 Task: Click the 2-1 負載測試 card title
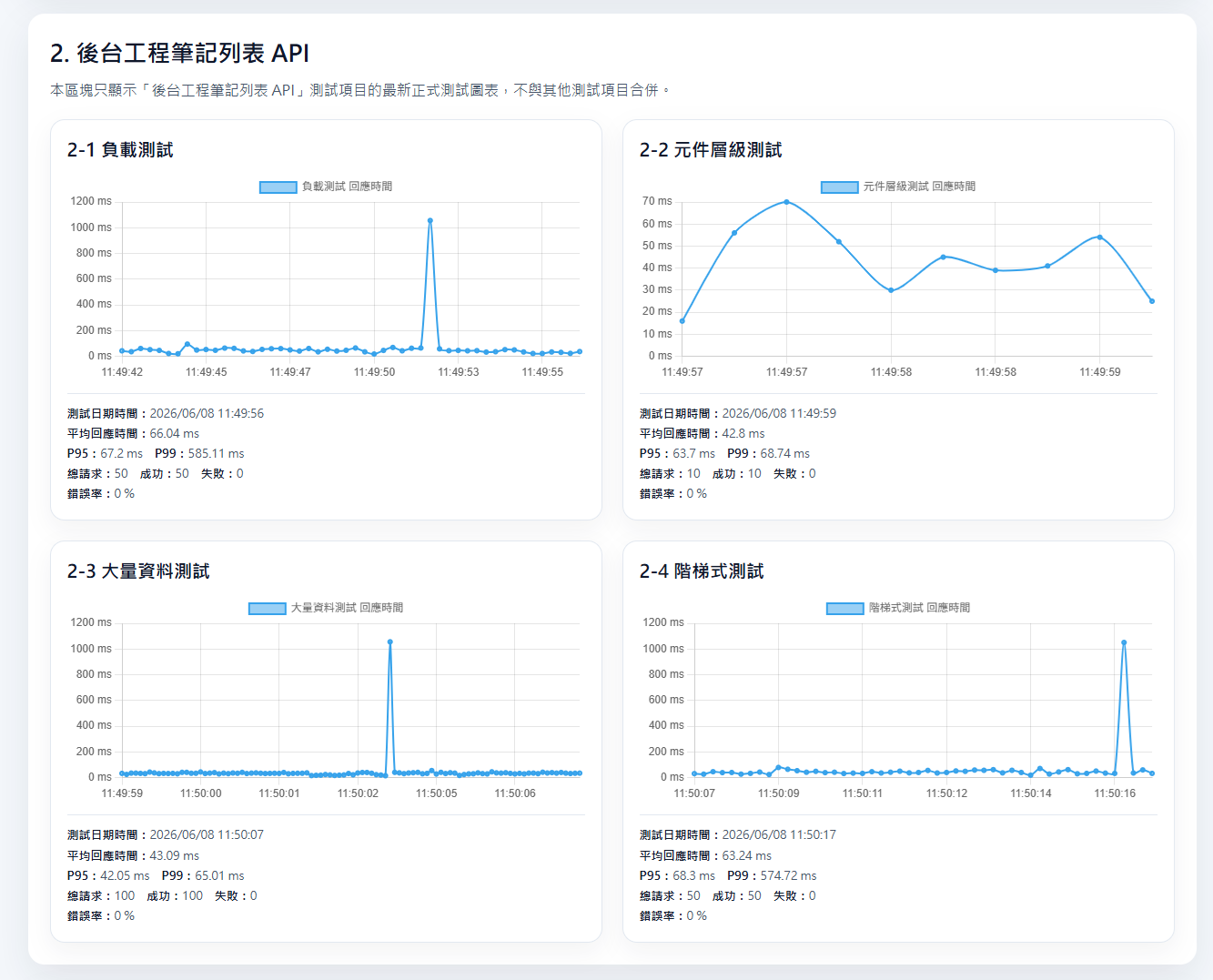coord(120,150)
